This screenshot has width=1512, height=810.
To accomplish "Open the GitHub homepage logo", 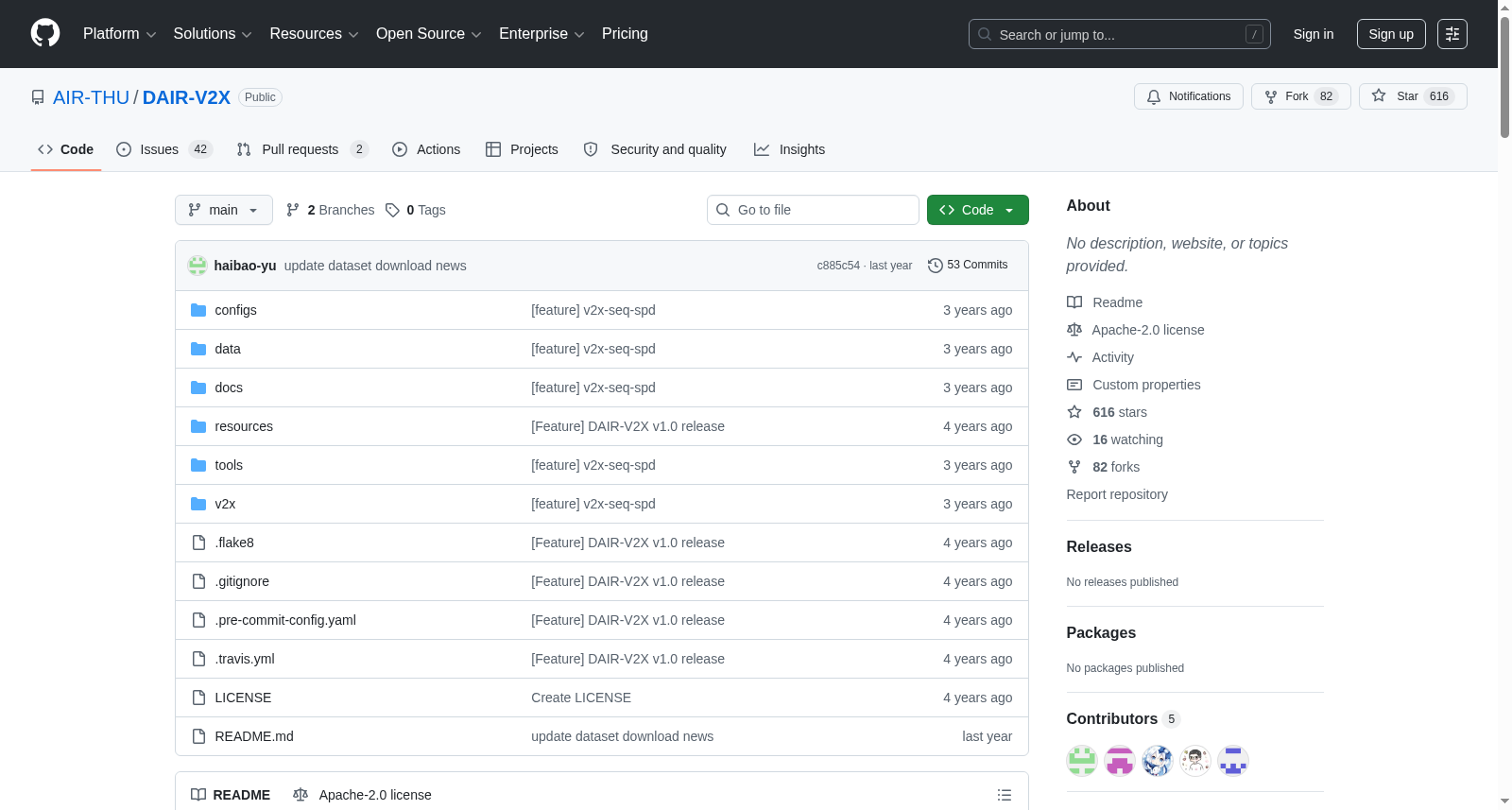I will click(x=45, y=33).
